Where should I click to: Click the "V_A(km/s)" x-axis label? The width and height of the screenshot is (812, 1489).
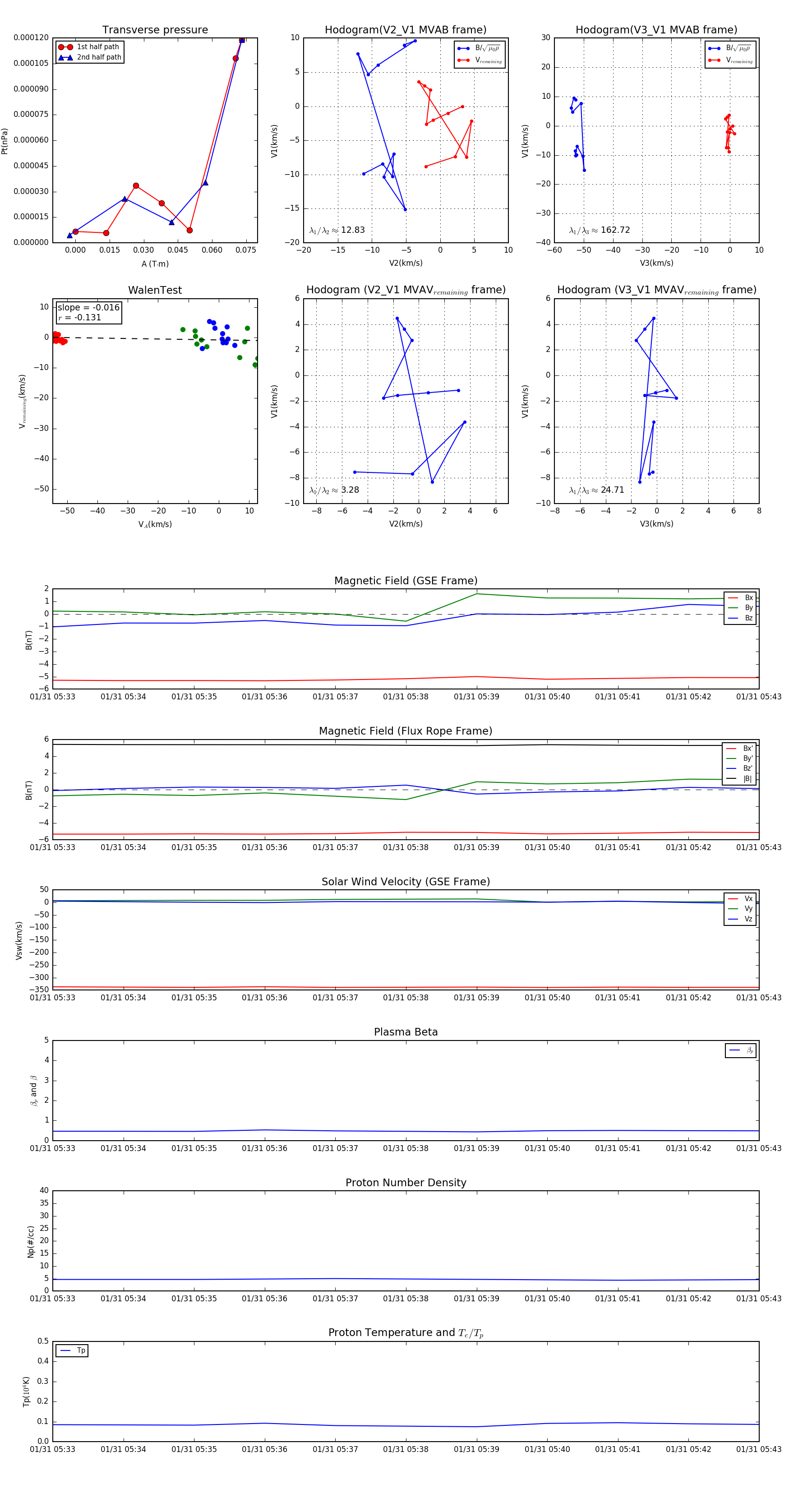pyautogui.click(x=155, y=524)
